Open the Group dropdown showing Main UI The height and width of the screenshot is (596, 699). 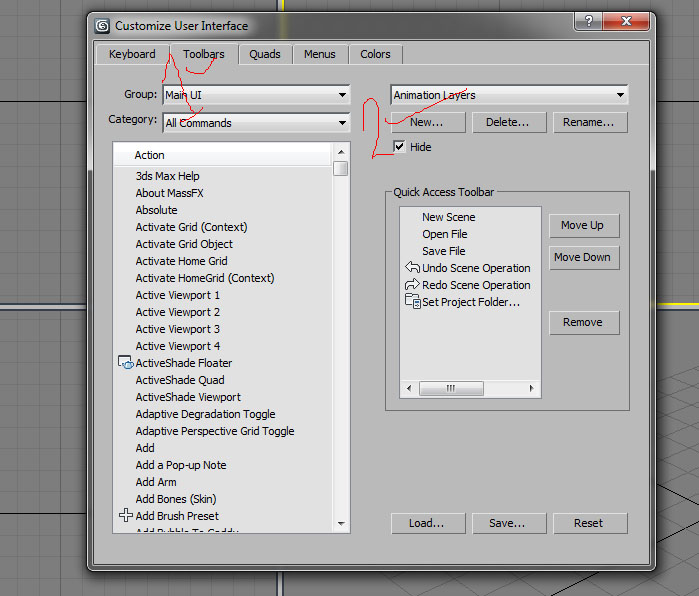pos(256,95)
